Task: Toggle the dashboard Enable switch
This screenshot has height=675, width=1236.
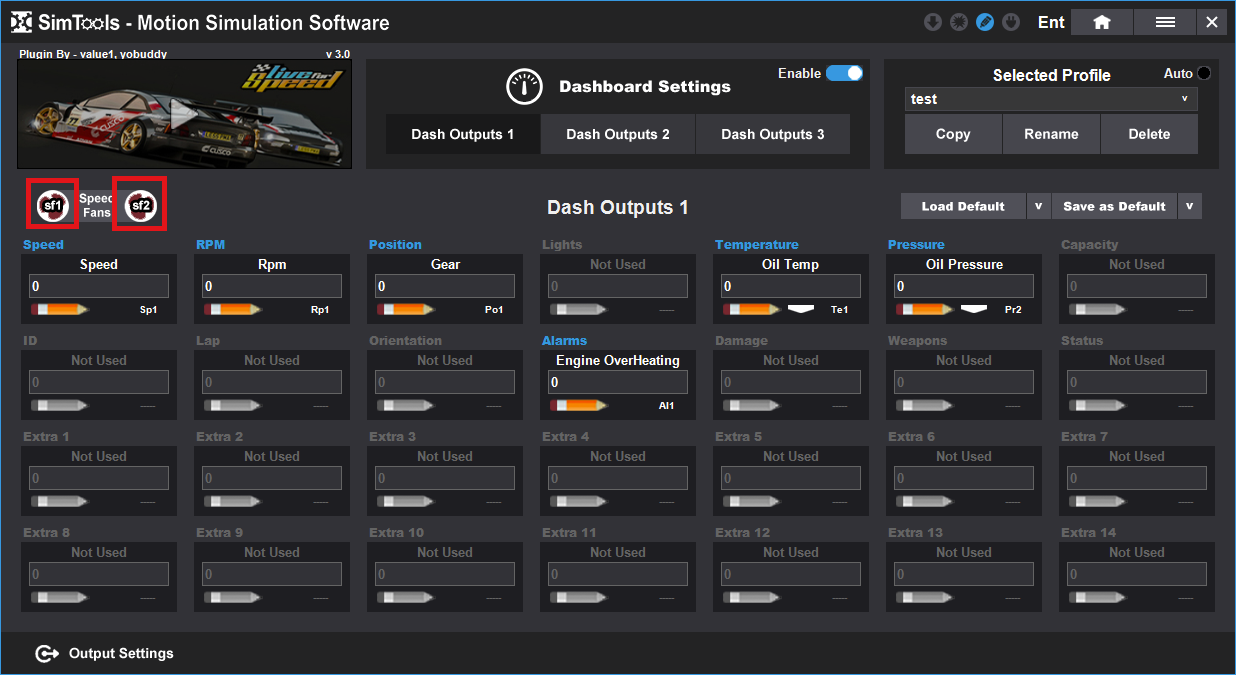Action: click(x=844, y=73)
